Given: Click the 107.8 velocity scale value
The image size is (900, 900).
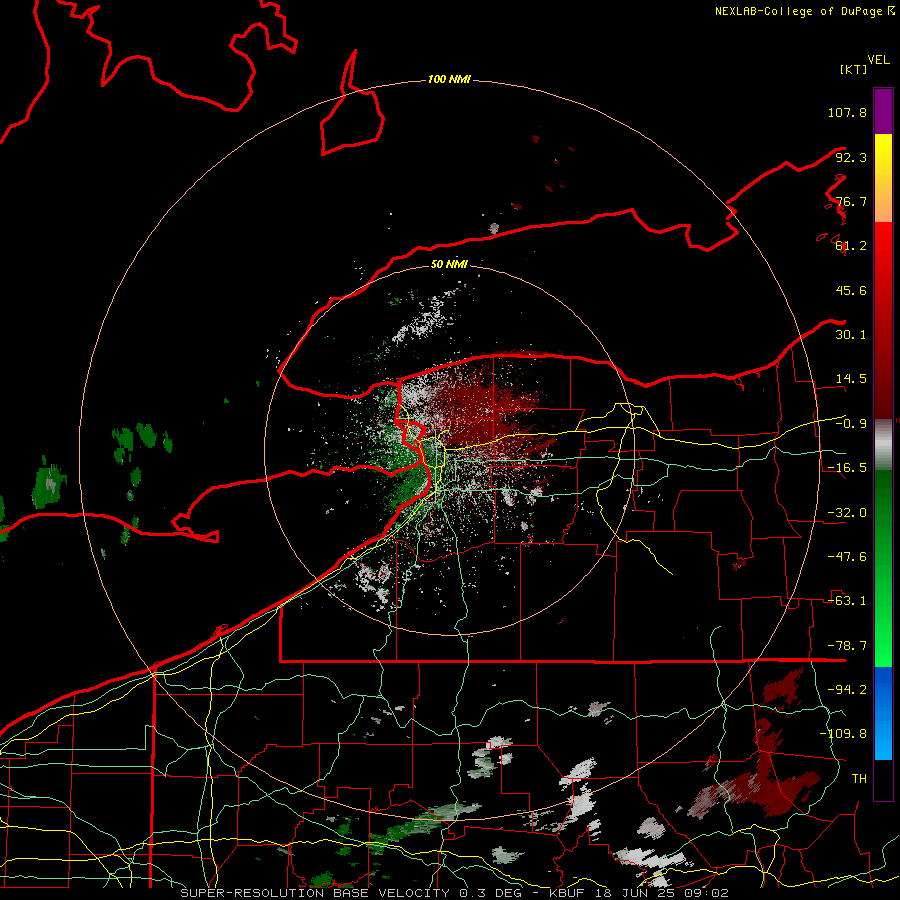Looking at the screenshot, I should (847, 112).
